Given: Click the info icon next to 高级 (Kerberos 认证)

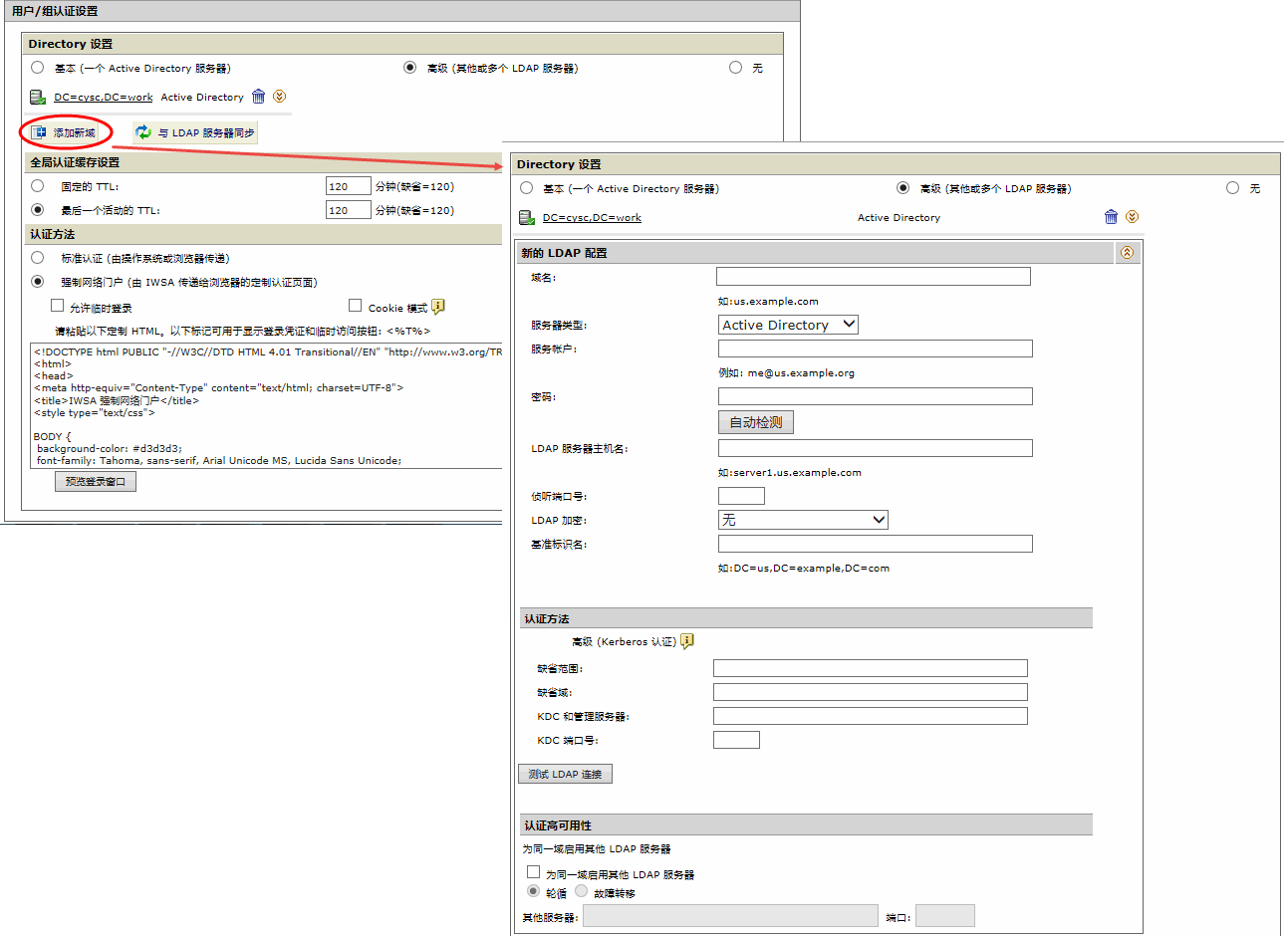Looking at the screenshot, I should (687, 641).
